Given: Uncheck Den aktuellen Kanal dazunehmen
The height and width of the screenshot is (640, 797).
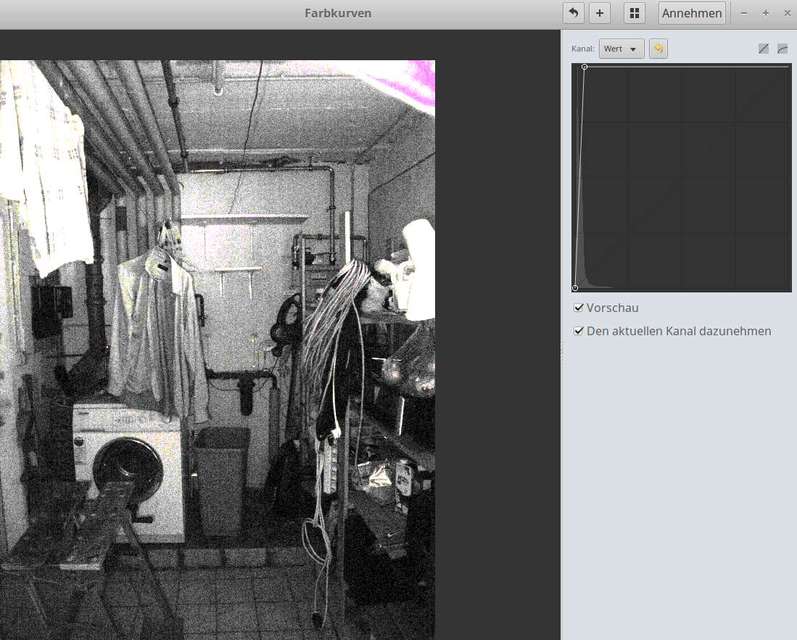Looking at the screenshot, I should click(579, 331).
